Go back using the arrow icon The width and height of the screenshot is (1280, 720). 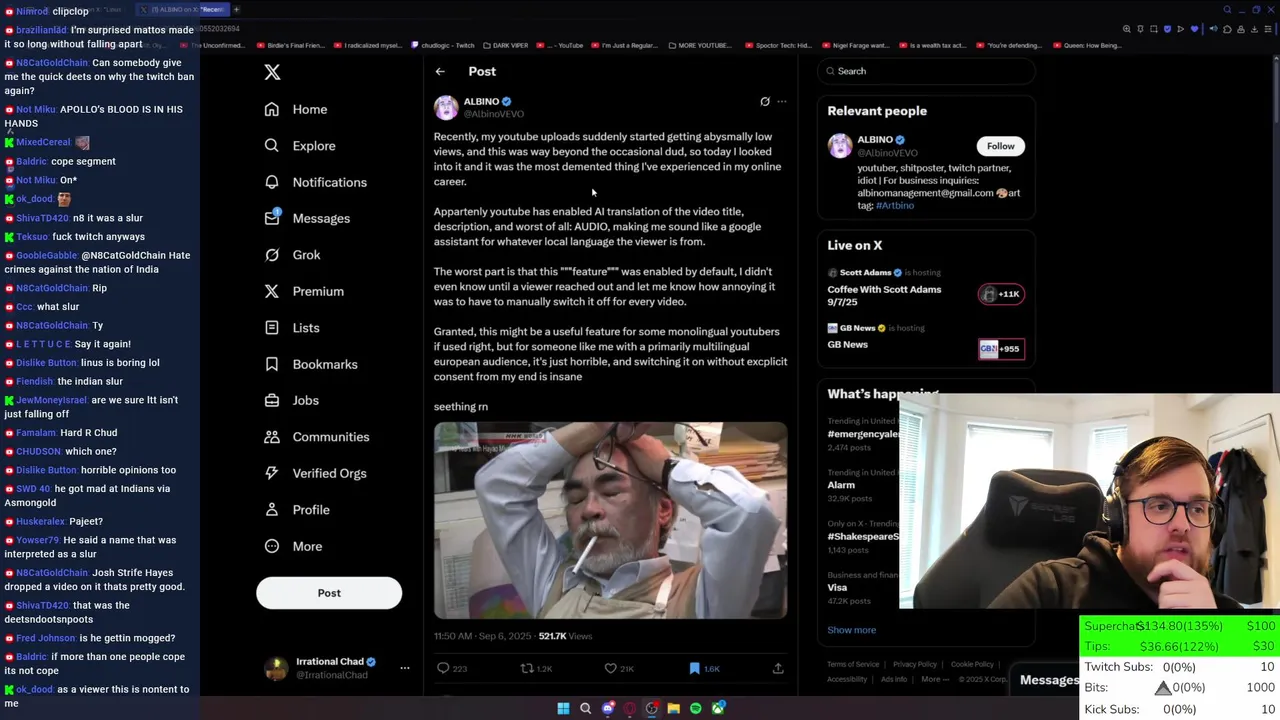click(x=440, y=72)
